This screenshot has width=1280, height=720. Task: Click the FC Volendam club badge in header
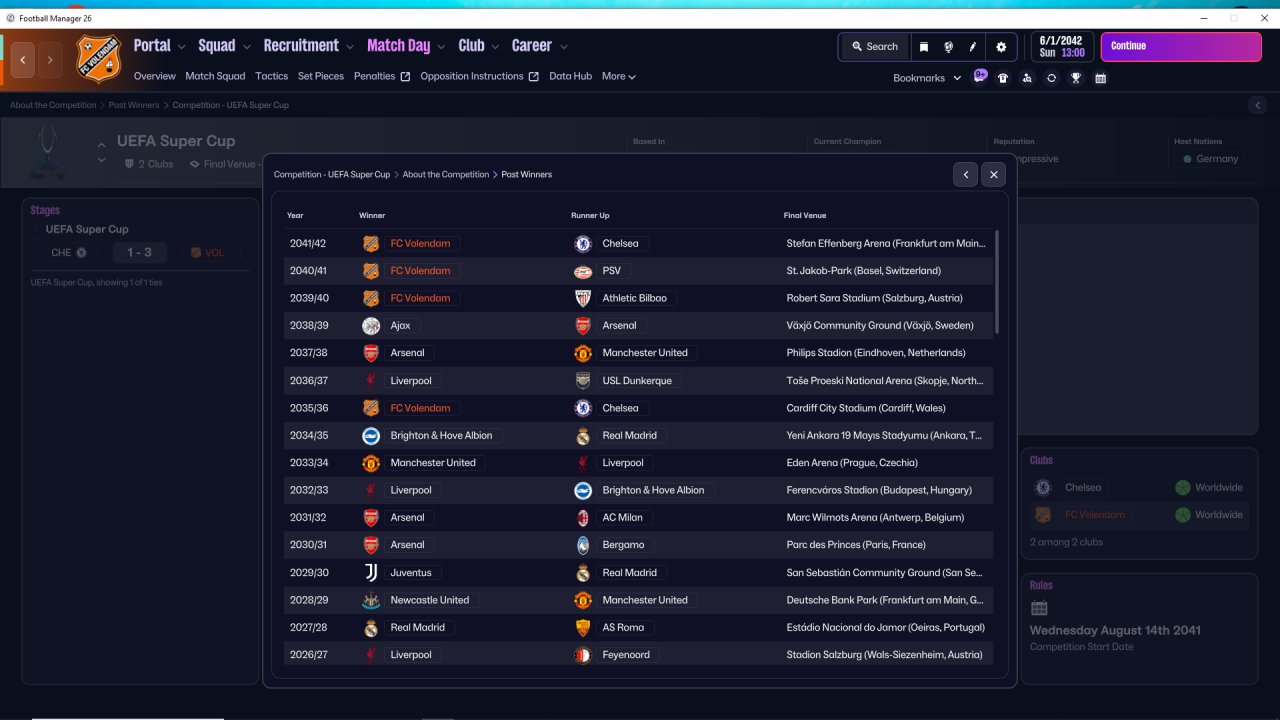pos(99,59)
